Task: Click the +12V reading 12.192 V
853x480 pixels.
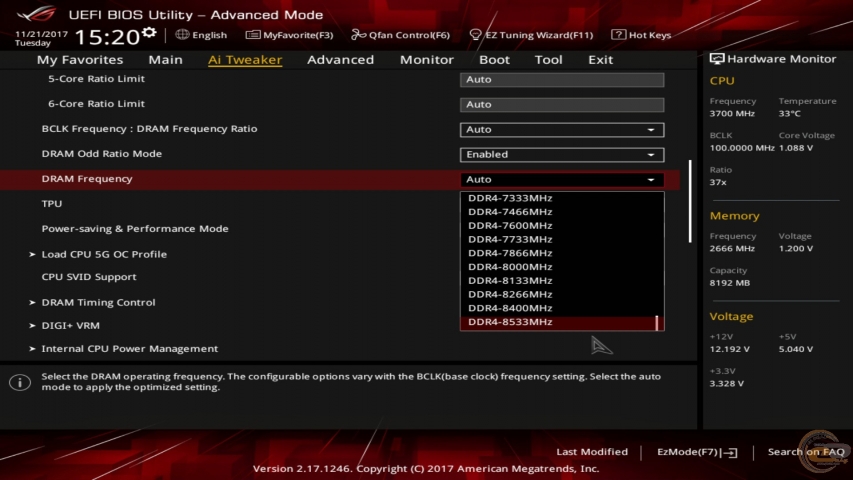Action: [729, 349]
